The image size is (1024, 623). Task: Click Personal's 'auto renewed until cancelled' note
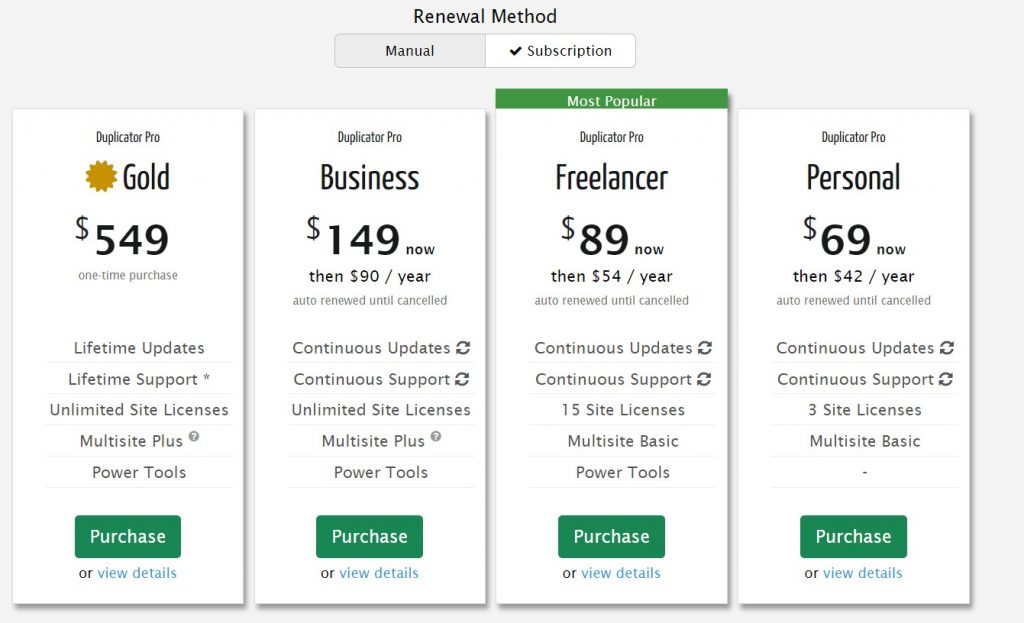pos(854,300)
